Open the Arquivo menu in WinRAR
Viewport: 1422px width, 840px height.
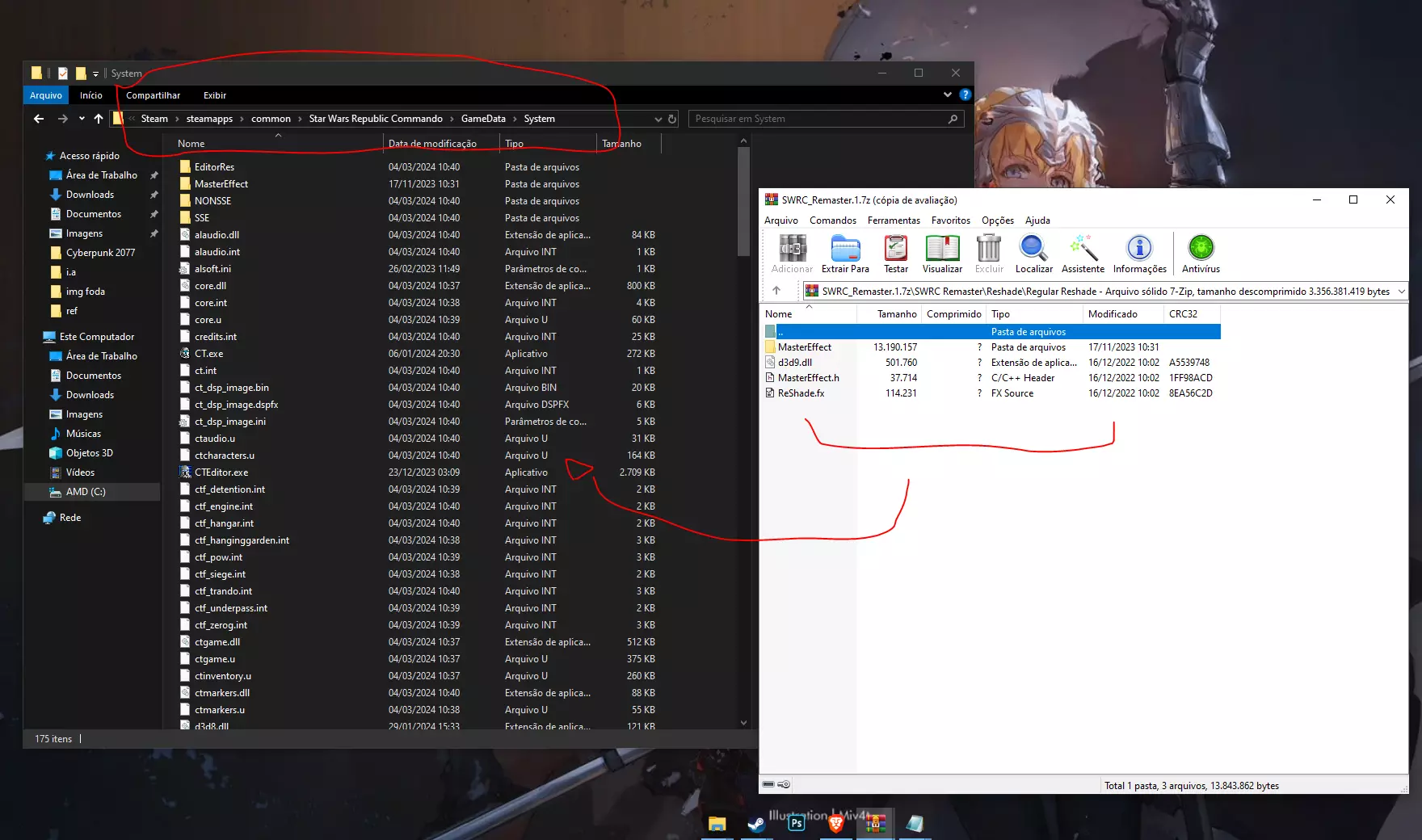tap(781, 220)
